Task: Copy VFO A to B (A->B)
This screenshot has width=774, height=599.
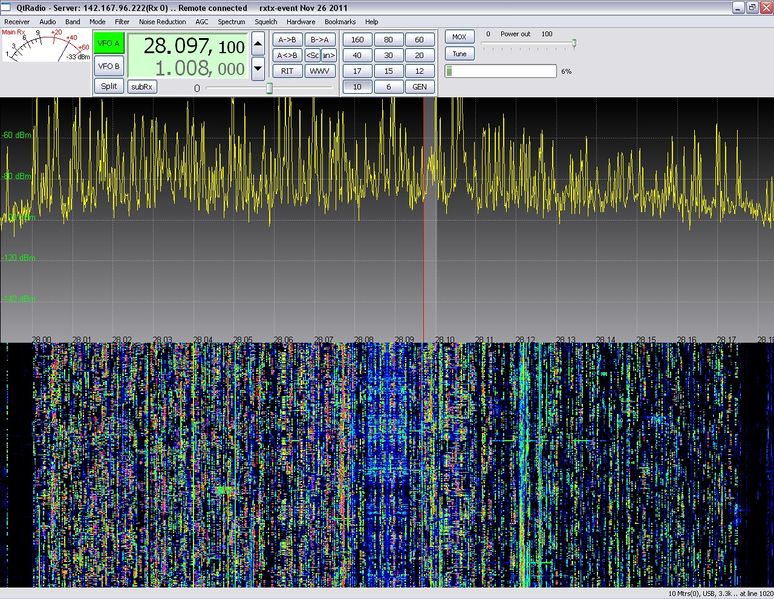Action: (288, 40)
